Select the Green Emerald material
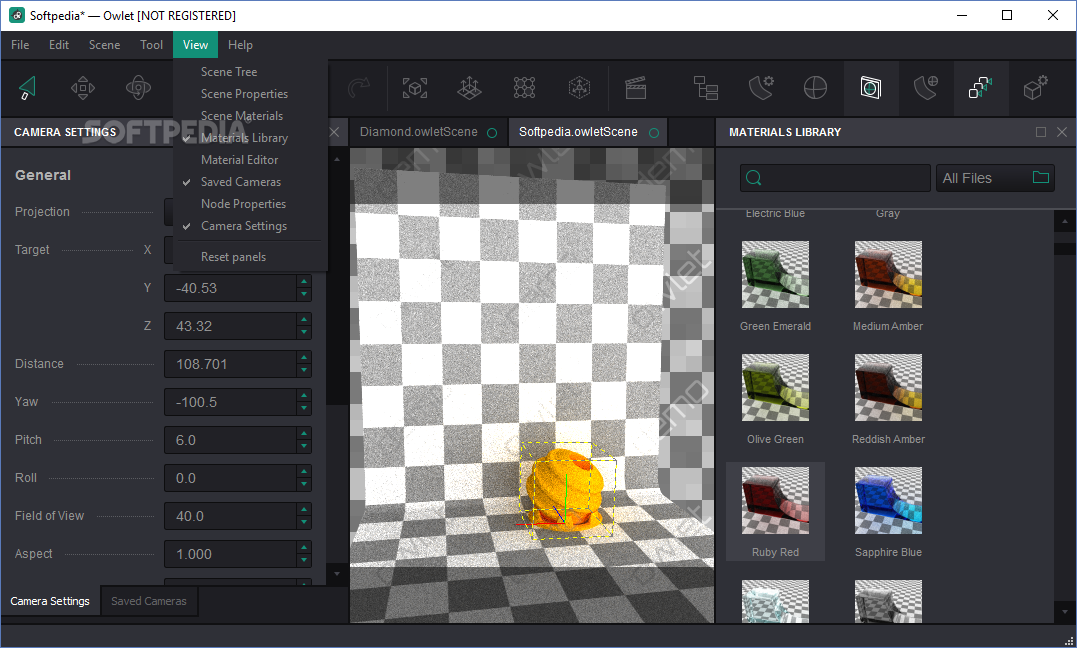Viewport: 1077px width, 648px height. click(x=775, y=287)
